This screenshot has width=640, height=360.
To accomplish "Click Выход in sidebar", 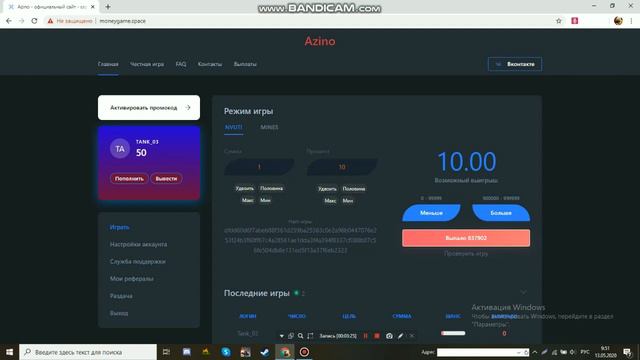I will (x=119, y=313).
